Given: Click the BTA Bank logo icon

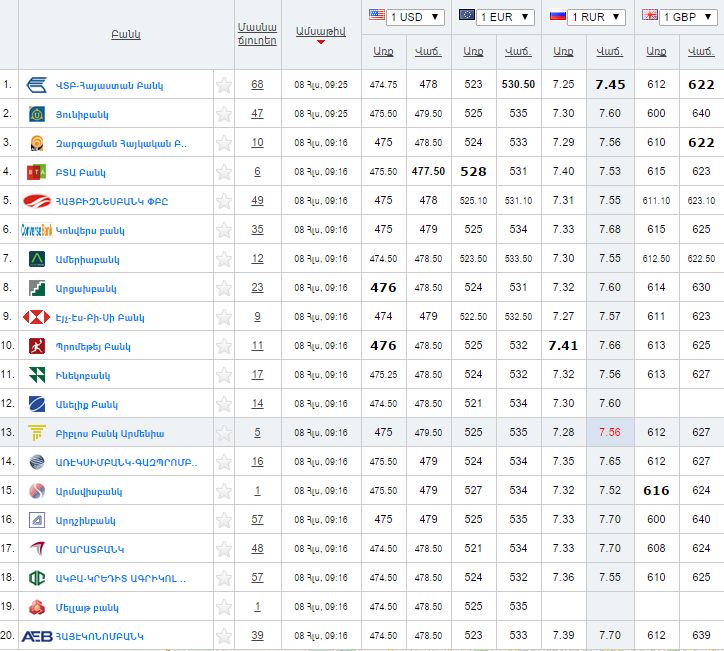Looking at the screenshot, I should coord(36,172).
